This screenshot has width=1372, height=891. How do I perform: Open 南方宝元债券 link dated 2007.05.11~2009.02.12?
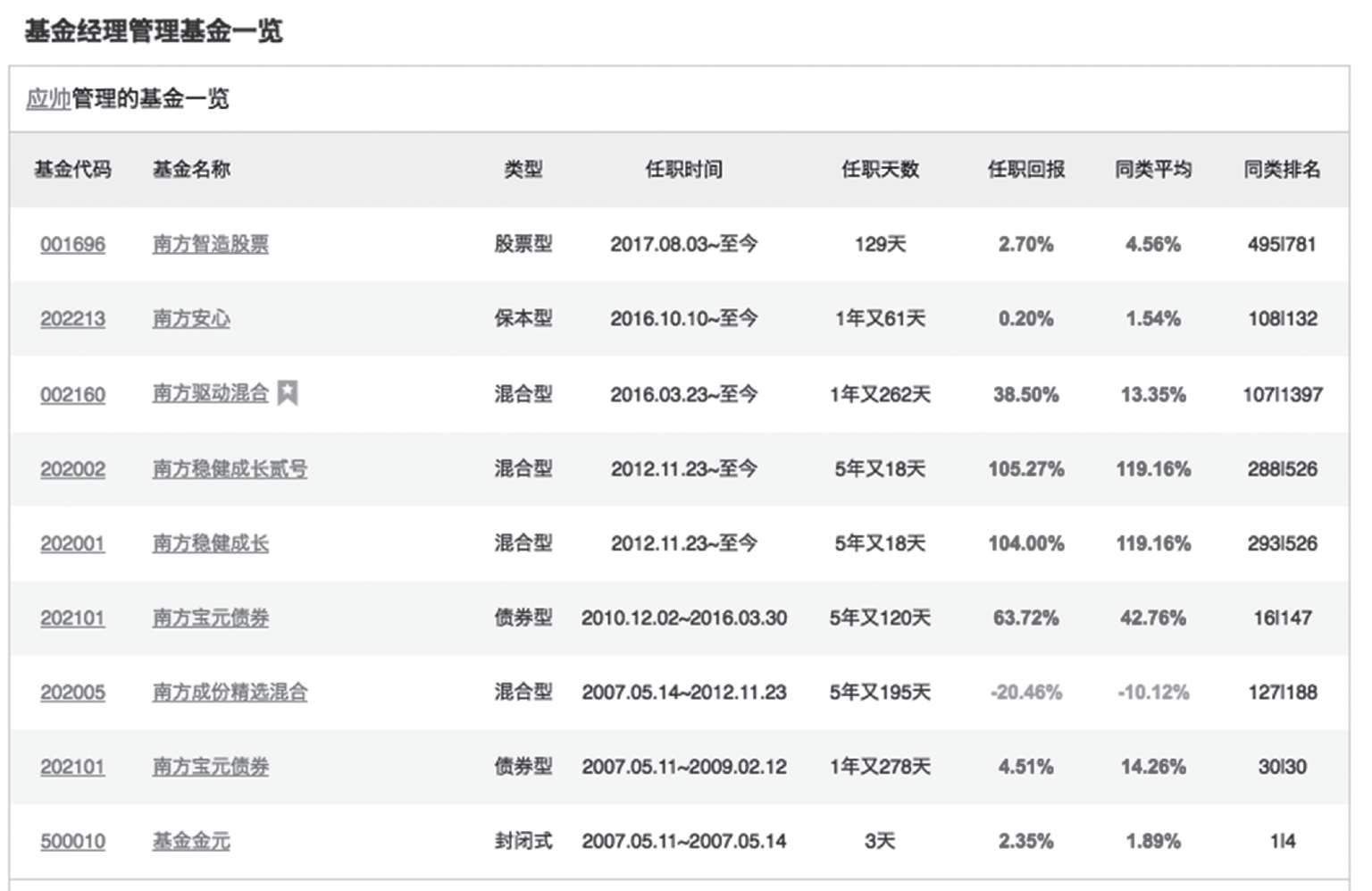(x=211, y=767)
